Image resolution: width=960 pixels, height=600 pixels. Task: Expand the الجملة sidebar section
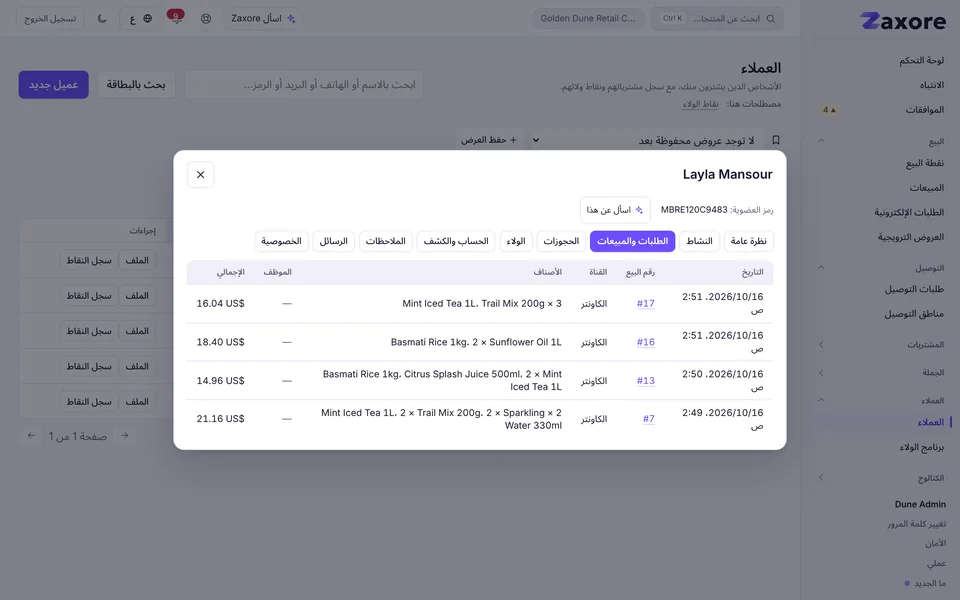(x=821, y=373)
